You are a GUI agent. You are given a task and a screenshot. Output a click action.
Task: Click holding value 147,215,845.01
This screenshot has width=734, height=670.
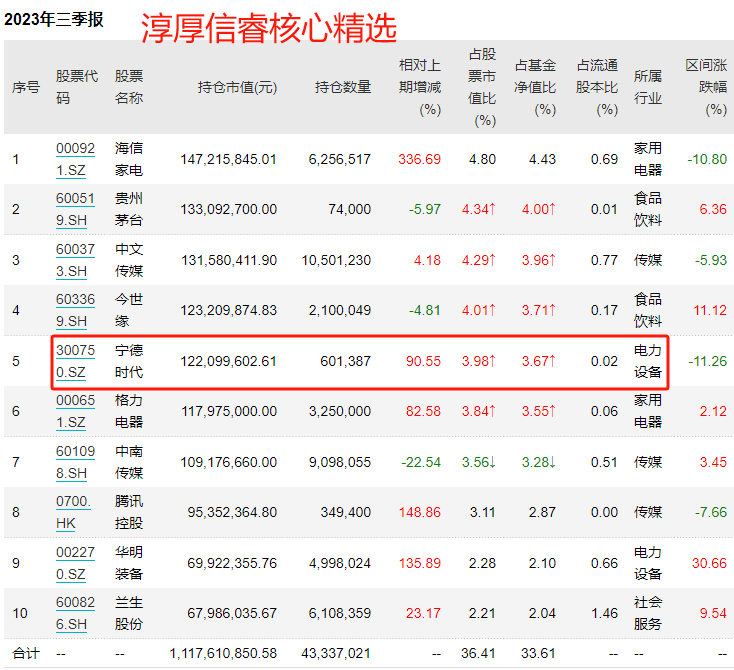(x=228, y=159)
